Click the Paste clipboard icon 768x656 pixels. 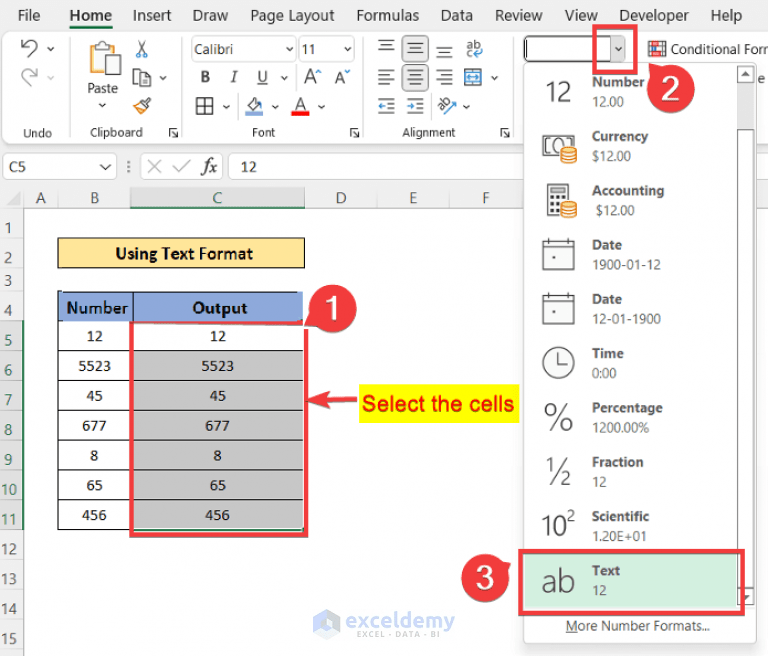pyautogui.click(x=104, y=58)
